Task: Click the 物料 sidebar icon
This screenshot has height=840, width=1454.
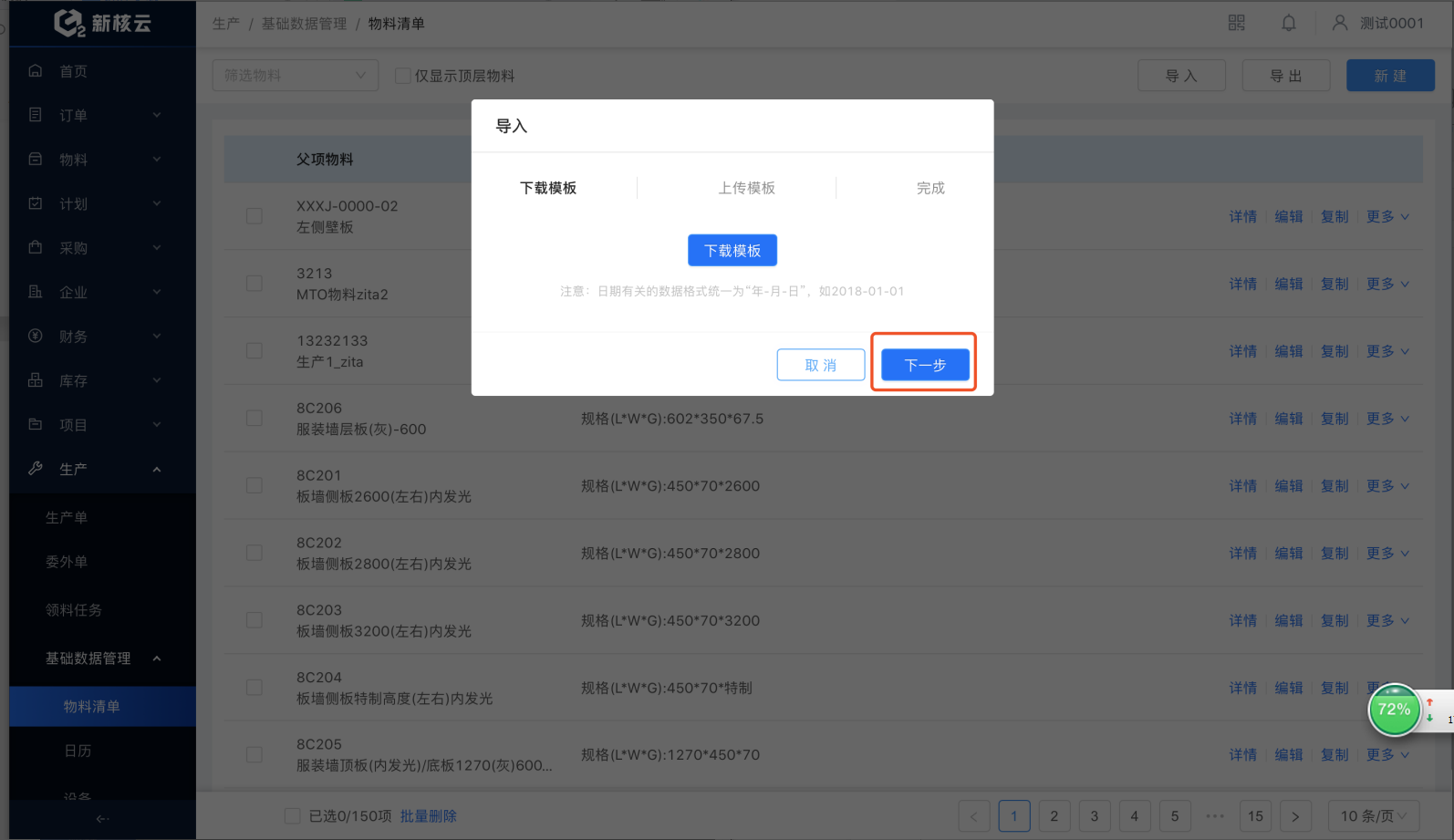Action: (36, 159)
